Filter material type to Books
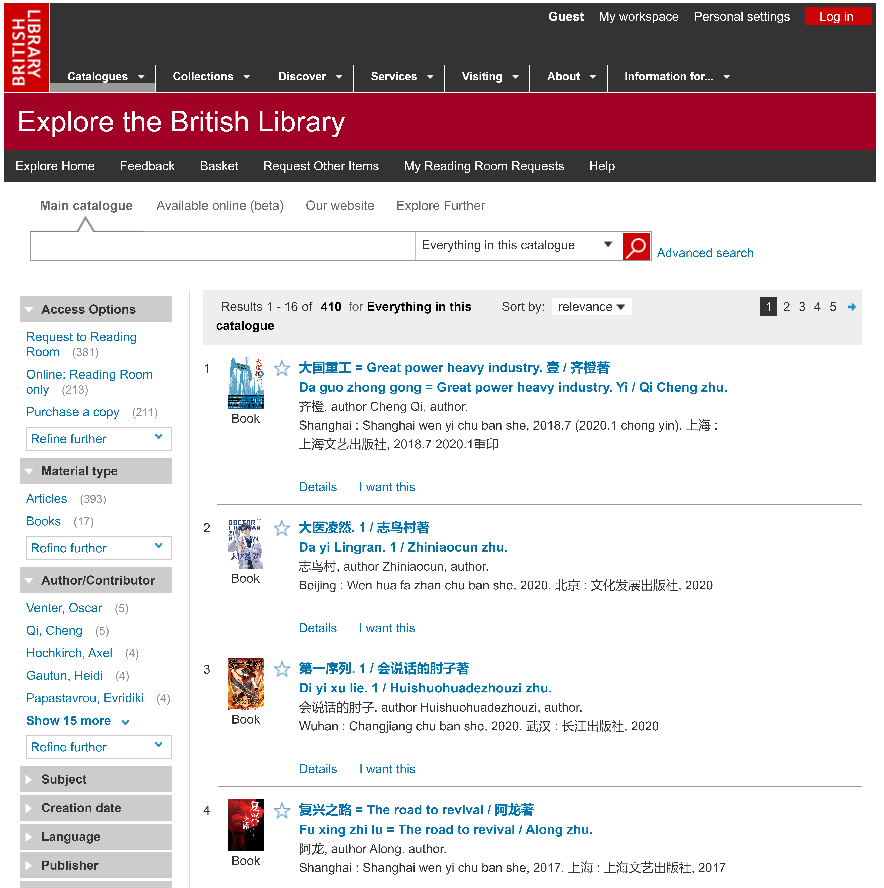Screen dimensions: 884x888 43,521
